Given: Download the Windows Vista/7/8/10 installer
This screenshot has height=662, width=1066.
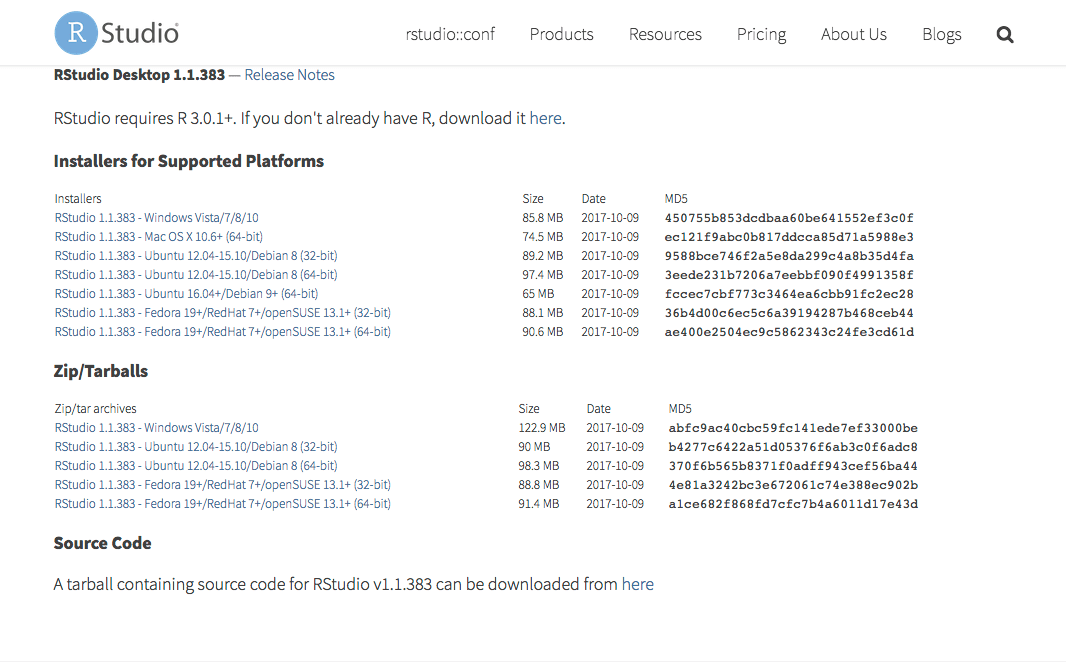Looking at the screenshot, I should point(157,218).
